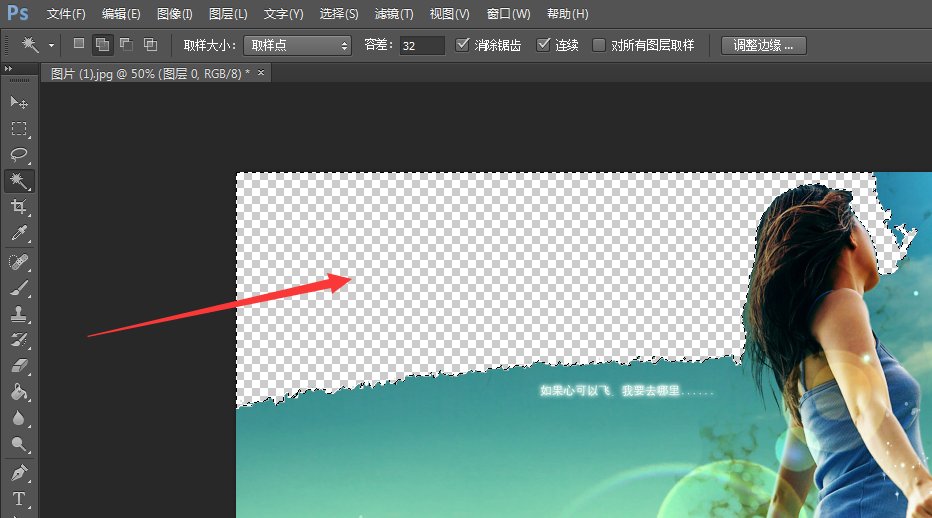Click the Photoshop Ps logo

point(17,12)
